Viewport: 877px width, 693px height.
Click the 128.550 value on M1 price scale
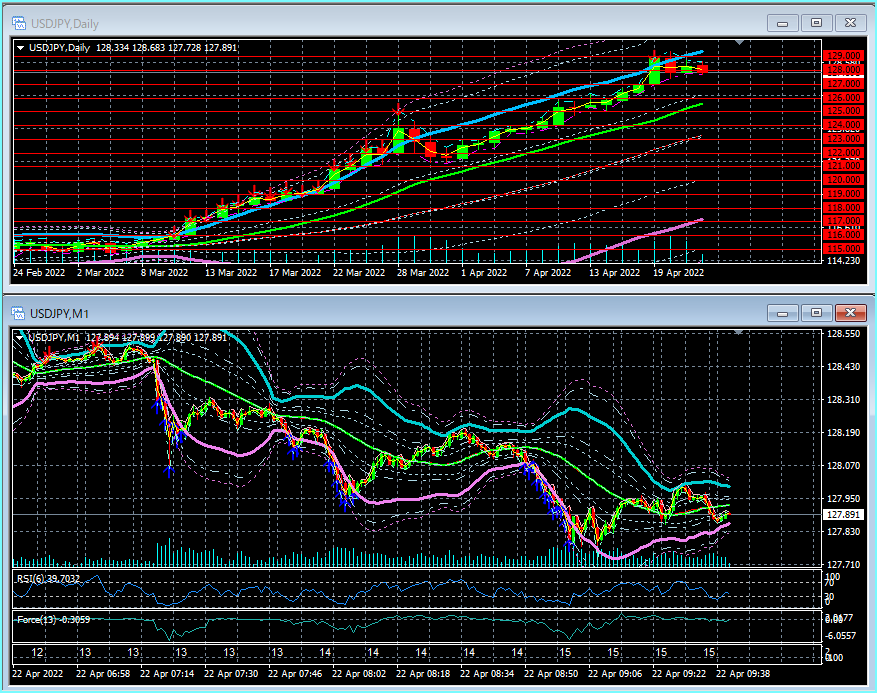pos(843,334)
